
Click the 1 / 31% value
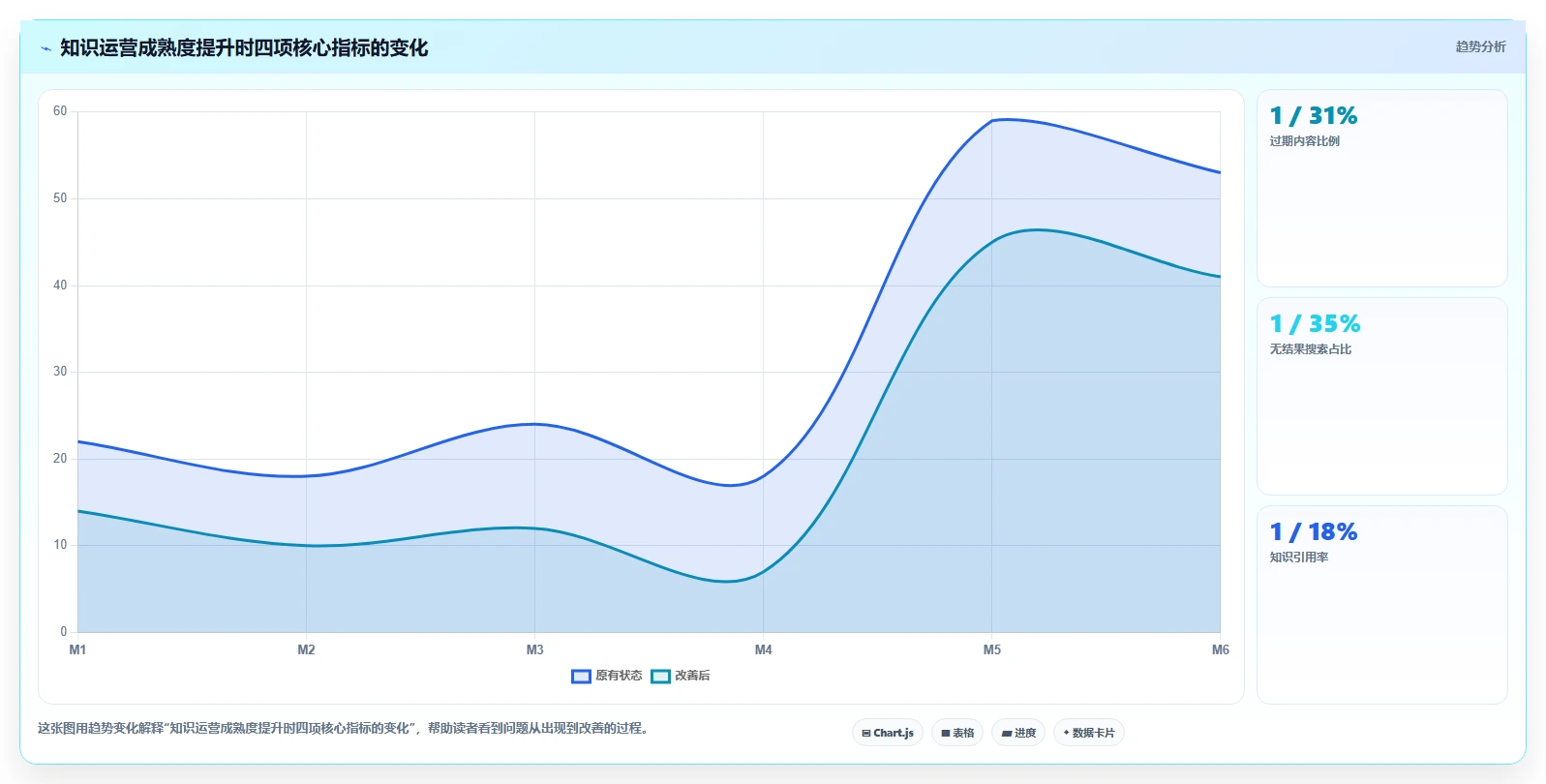click(x=1314, y=116)
